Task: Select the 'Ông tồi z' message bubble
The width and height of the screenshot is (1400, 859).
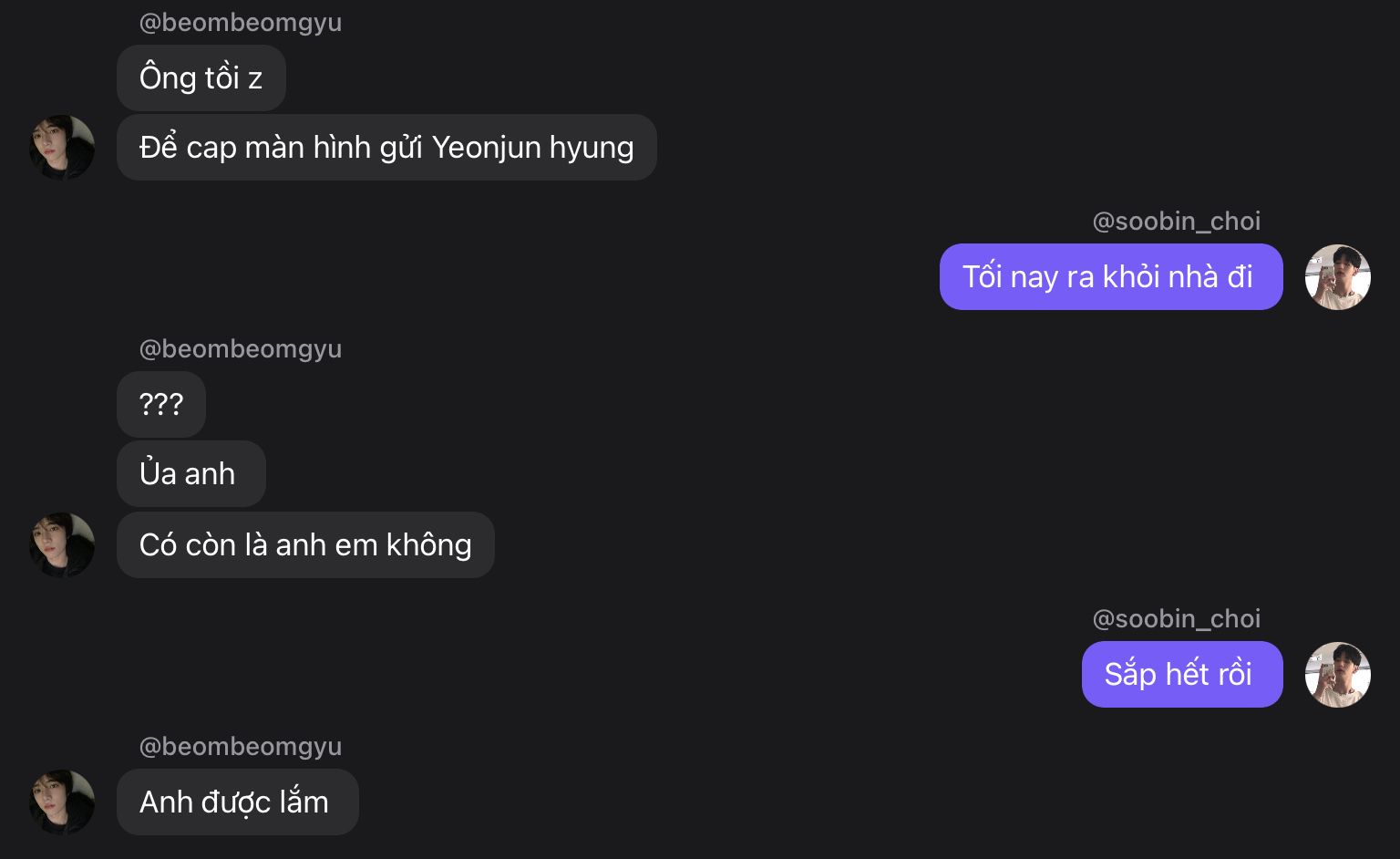Action: click(x=201, y=78)
